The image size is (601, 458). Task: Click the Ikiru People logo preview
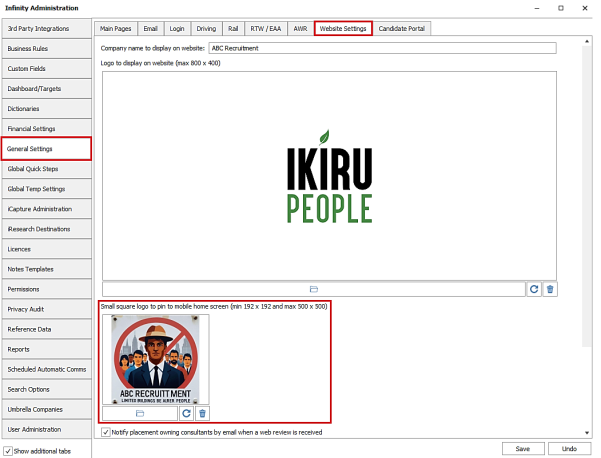tap(329, 176)
